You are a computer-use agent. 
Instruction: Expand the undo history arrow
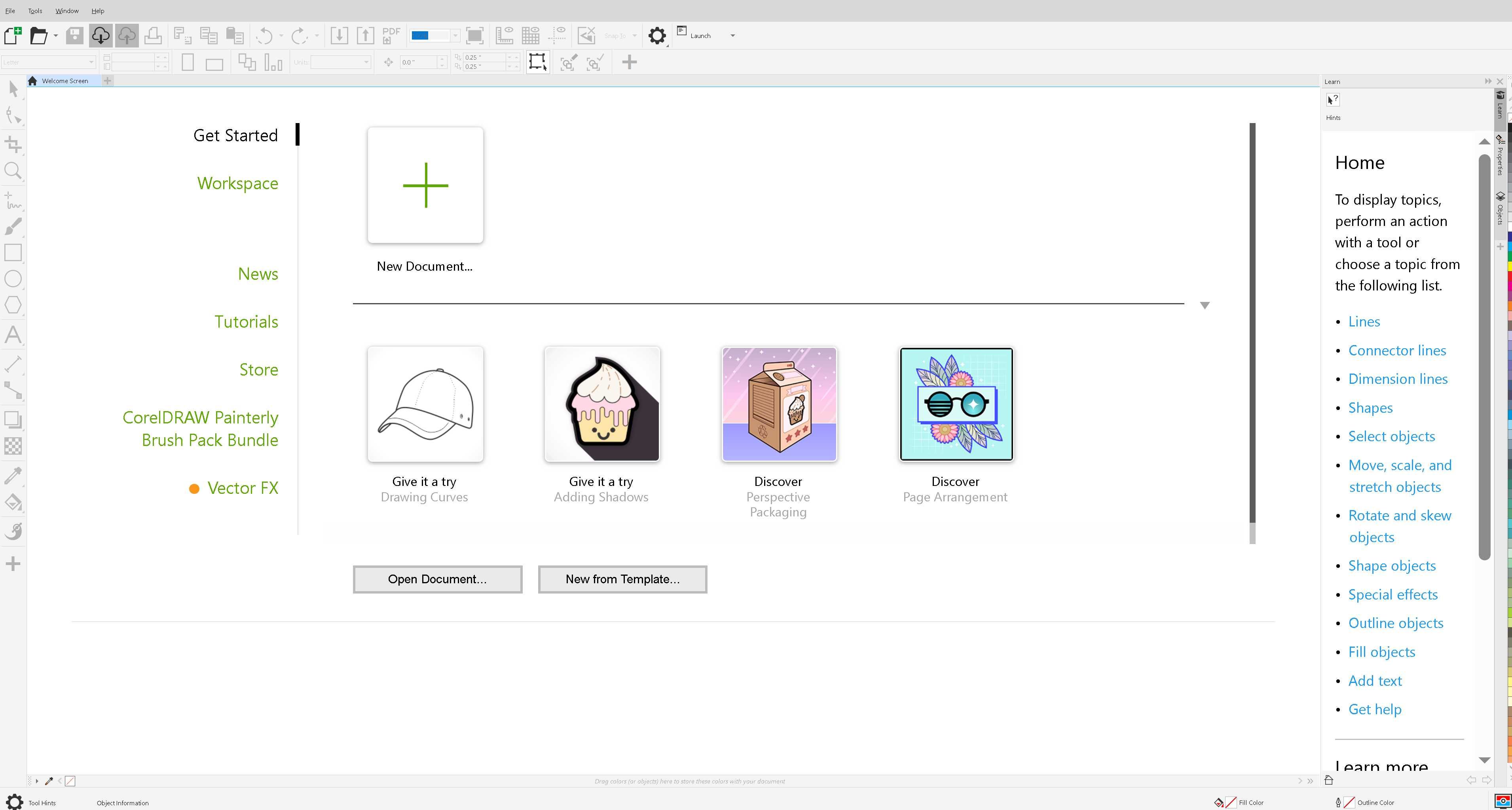[281, 36]
